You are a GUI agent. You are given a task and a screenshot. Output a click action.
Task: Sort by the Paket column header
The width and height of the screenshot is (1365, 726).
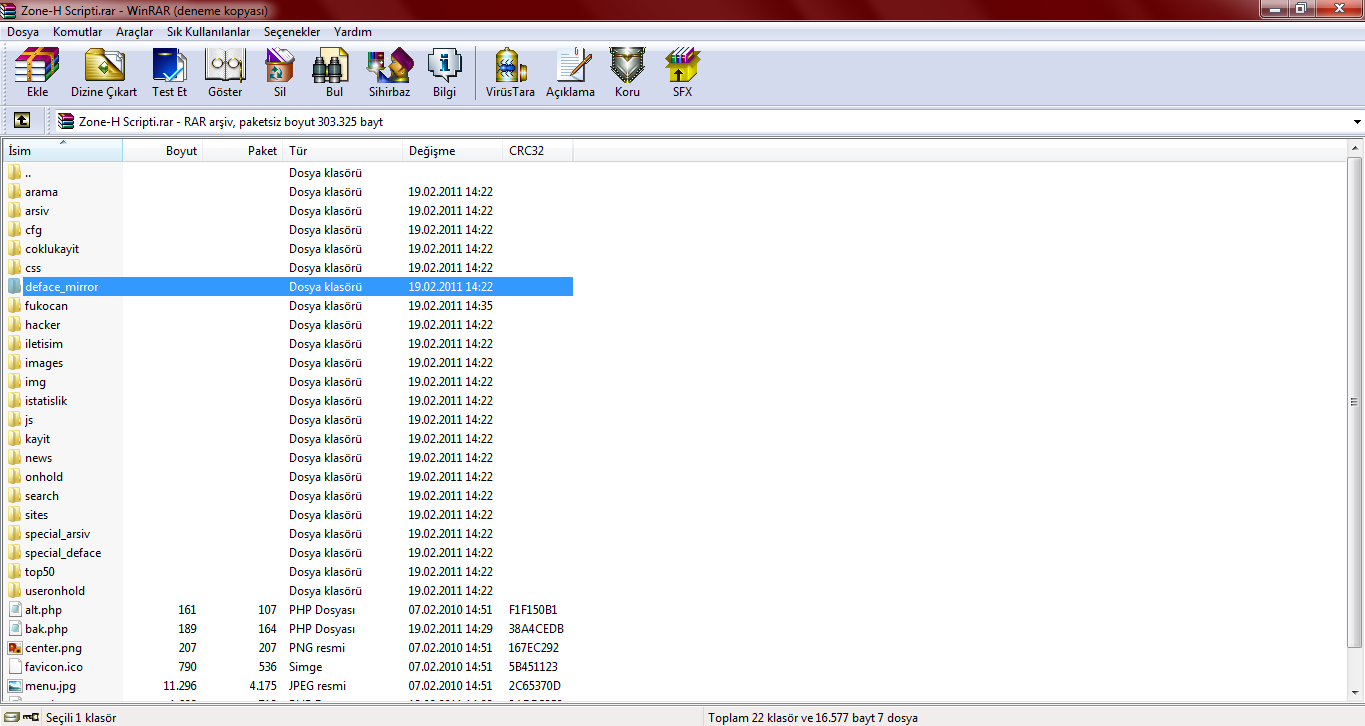pyautogui.click(x=244, y=151)
